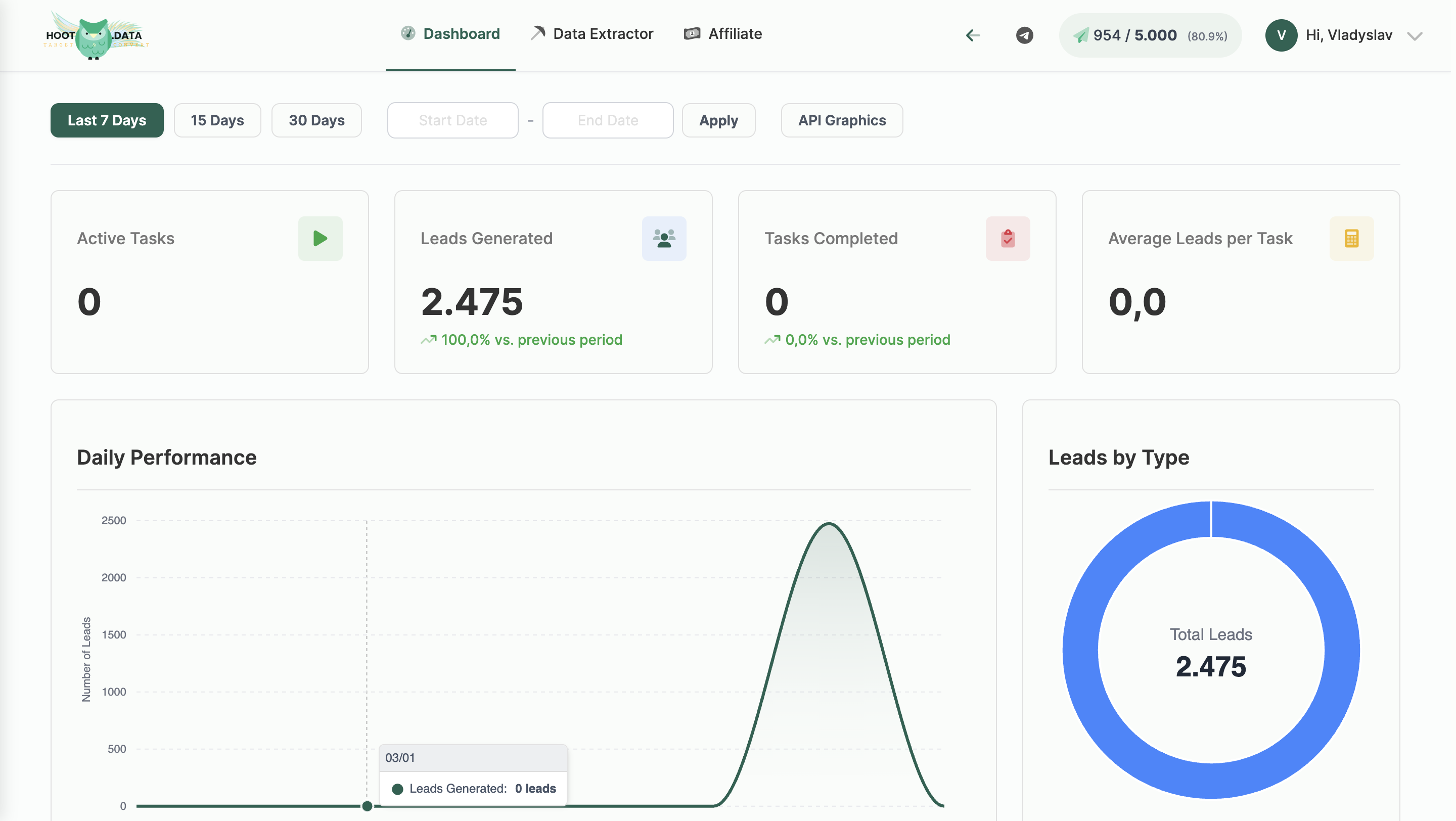Viewport: 1456px width, 821px height.
Task: Open the Start Date picker
Action: point(452,120)
